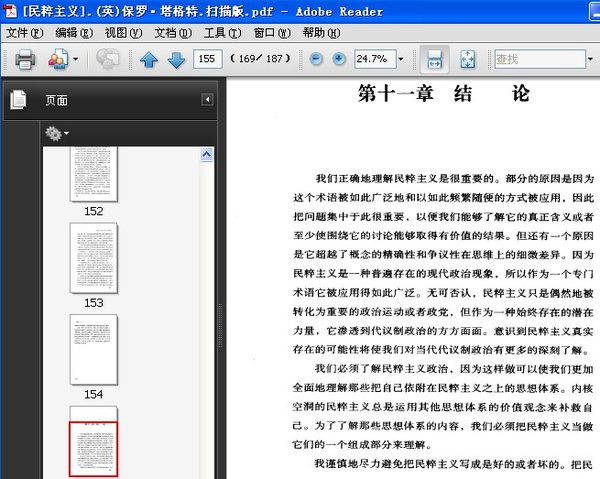Collapse the Pages navigation panel
This screenshot has width=600, height=479.
click(207, 100)
